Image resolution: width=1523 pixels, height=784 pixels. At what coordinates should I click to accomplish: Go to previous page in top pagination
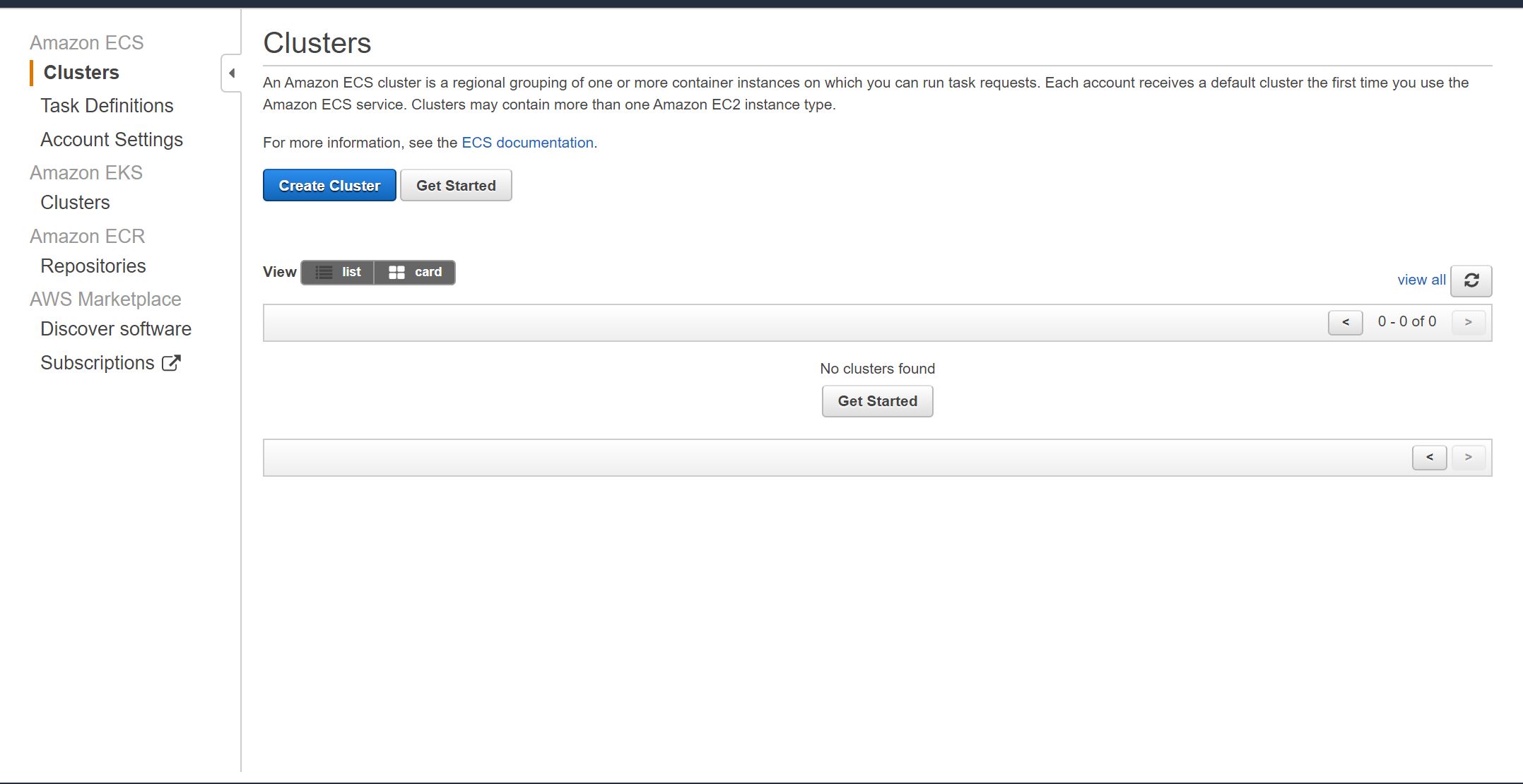[x=1345, y=322]
